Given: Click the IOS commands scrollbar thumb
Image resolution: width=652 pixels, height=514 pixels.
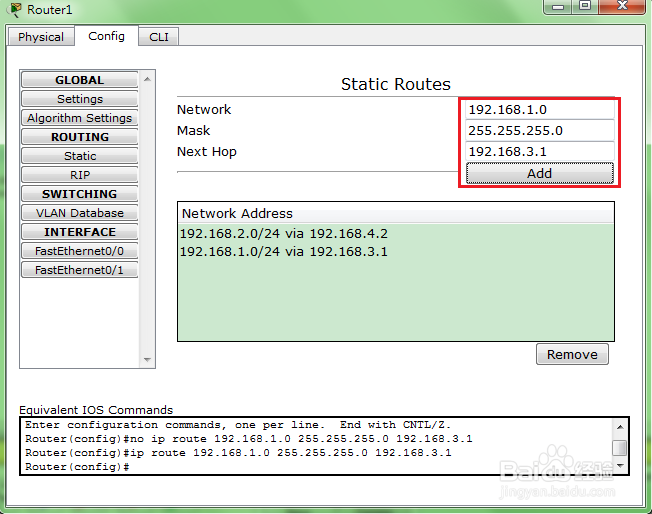Looking at the screenshot, I should (x=620, y=448).
